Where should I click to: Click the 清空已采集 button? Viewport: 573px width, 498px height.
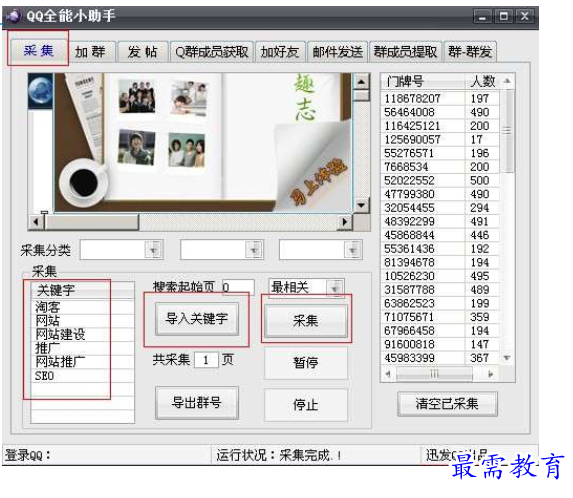pyautogui.click(x=447, y=404)
